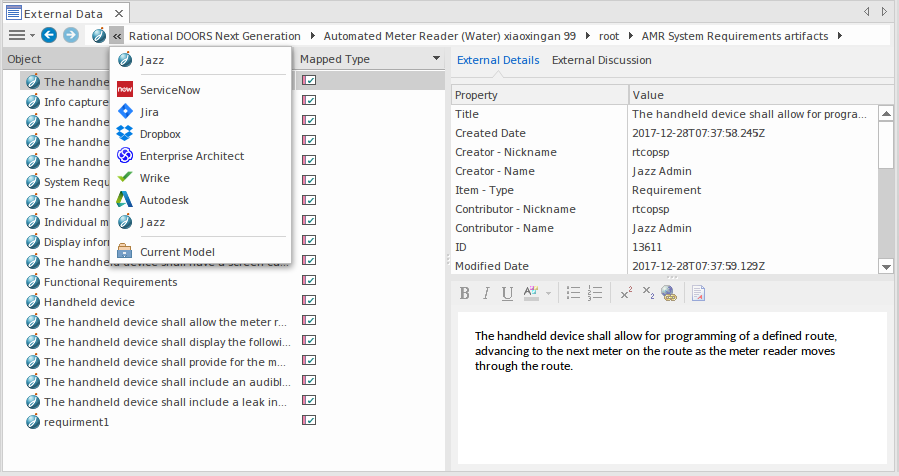The height and width of the screenshot is (476, 899).
Task: Open the Mapped Type column dropdown
Action: [436, 58]
